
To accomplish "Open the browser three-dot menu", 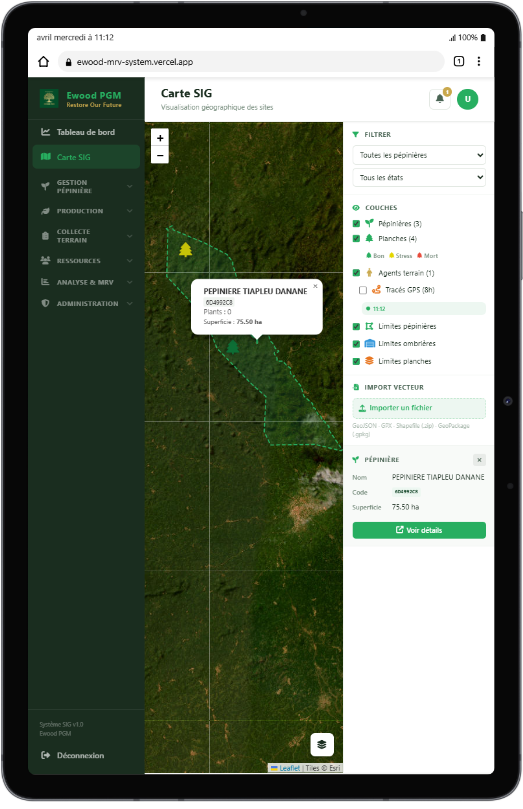I will [x=479, y=61].
